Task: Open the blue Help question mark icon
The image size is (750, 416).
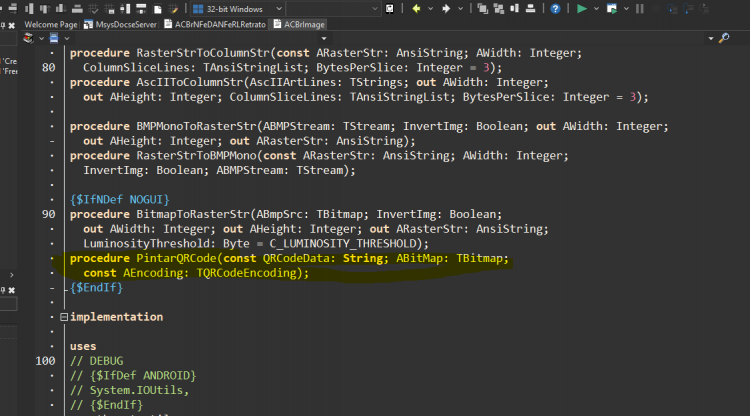Action: [x=555, y=9]
